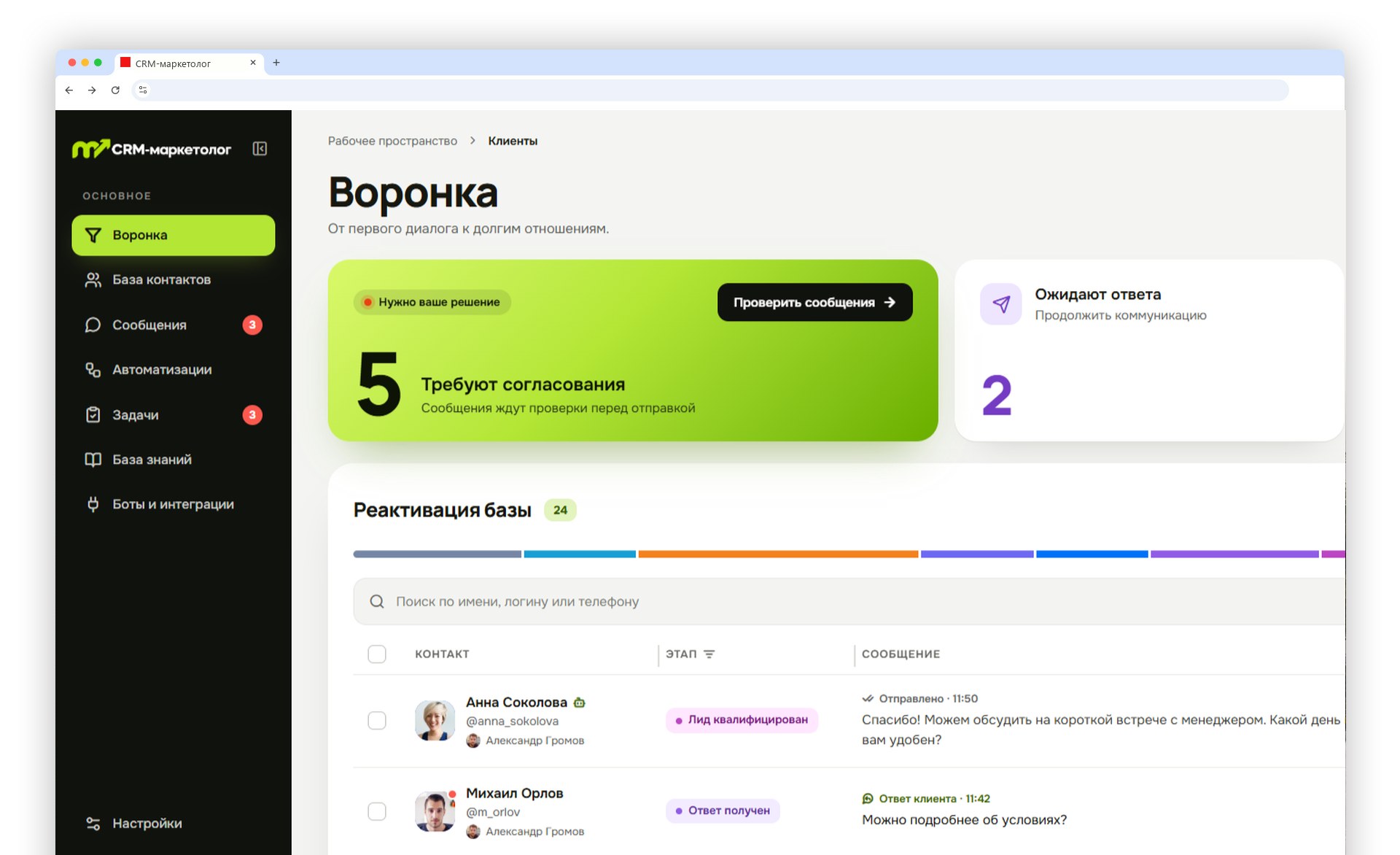Open Воронка in the sidebar
Screen dimensions: 1400x855
click(x=174, y=235)
